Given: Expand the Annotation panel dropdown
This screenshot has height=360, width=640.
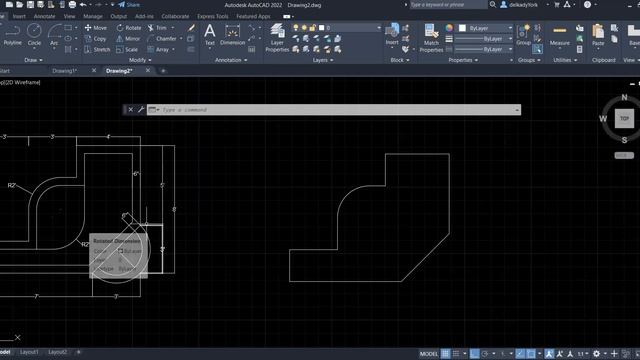Looking at the screenshot, I should click(231, 60).
